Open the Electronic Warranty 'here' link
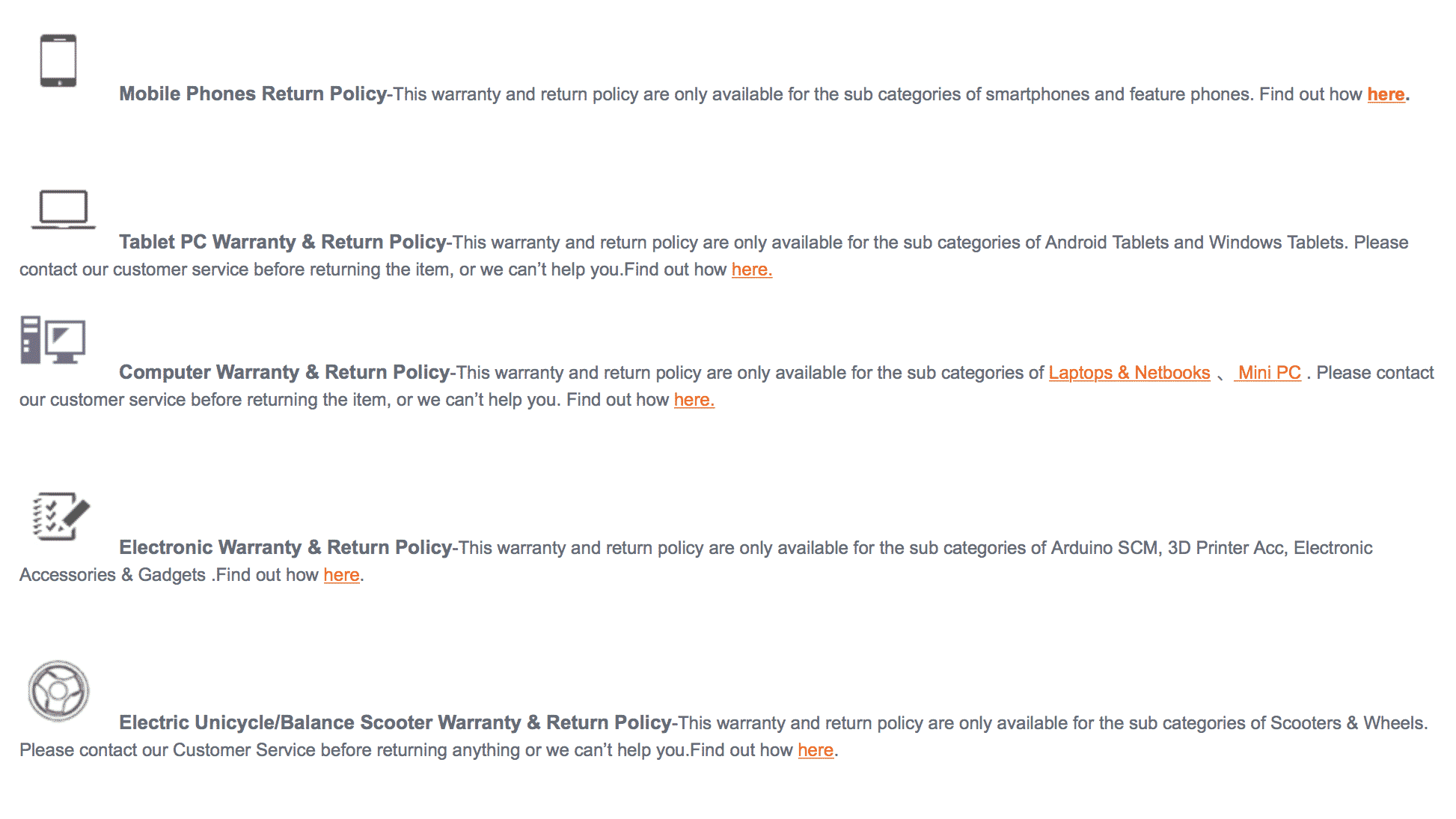The image size is (1456, 819). (x=341, y=575)
